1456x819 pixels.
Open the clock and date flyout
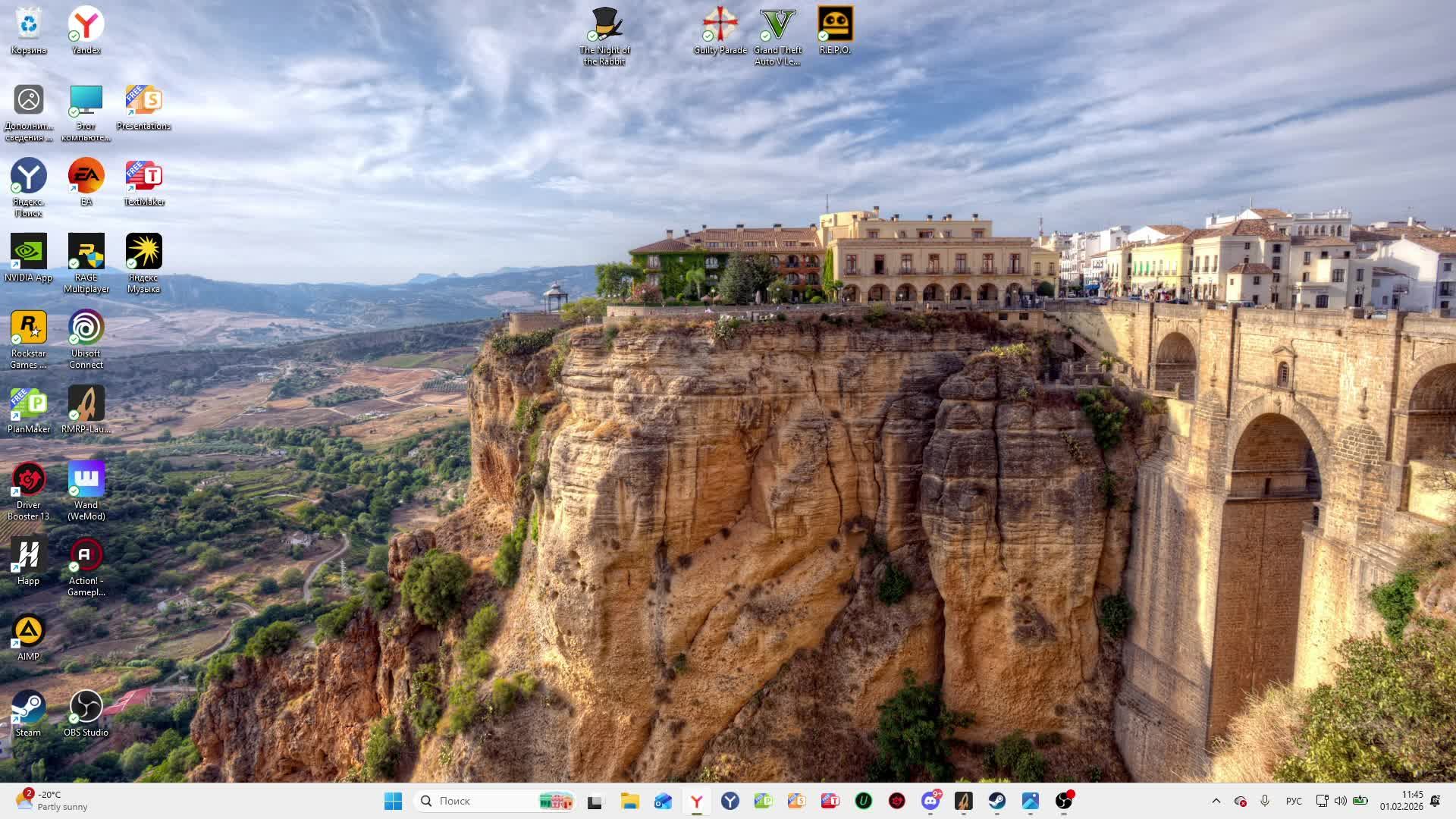[x=1401, y=801]
